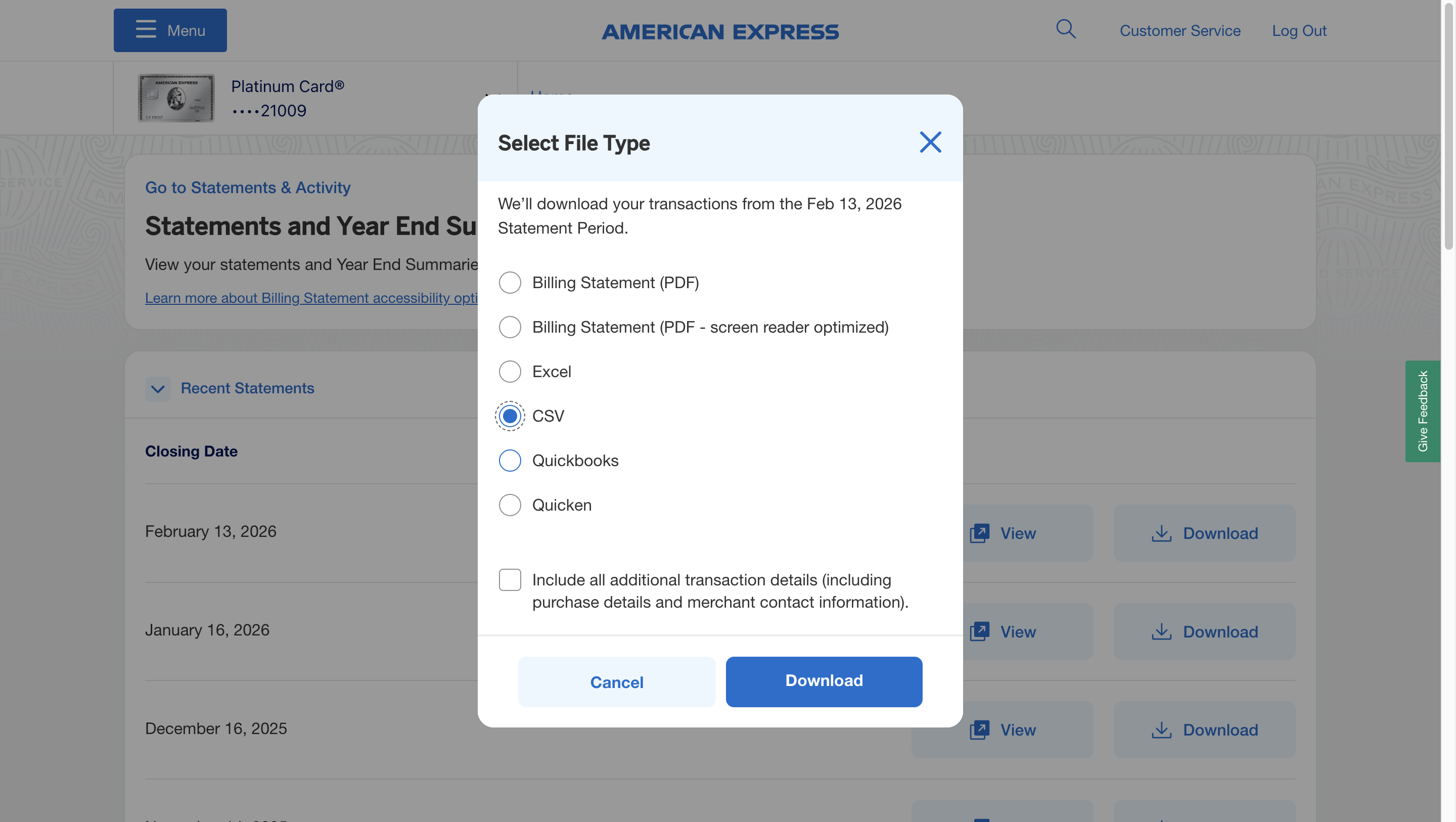This screenshot has width=1456, height=822.
Task: Open the Give Feedback side tab
Action: tap(1422, 411)
